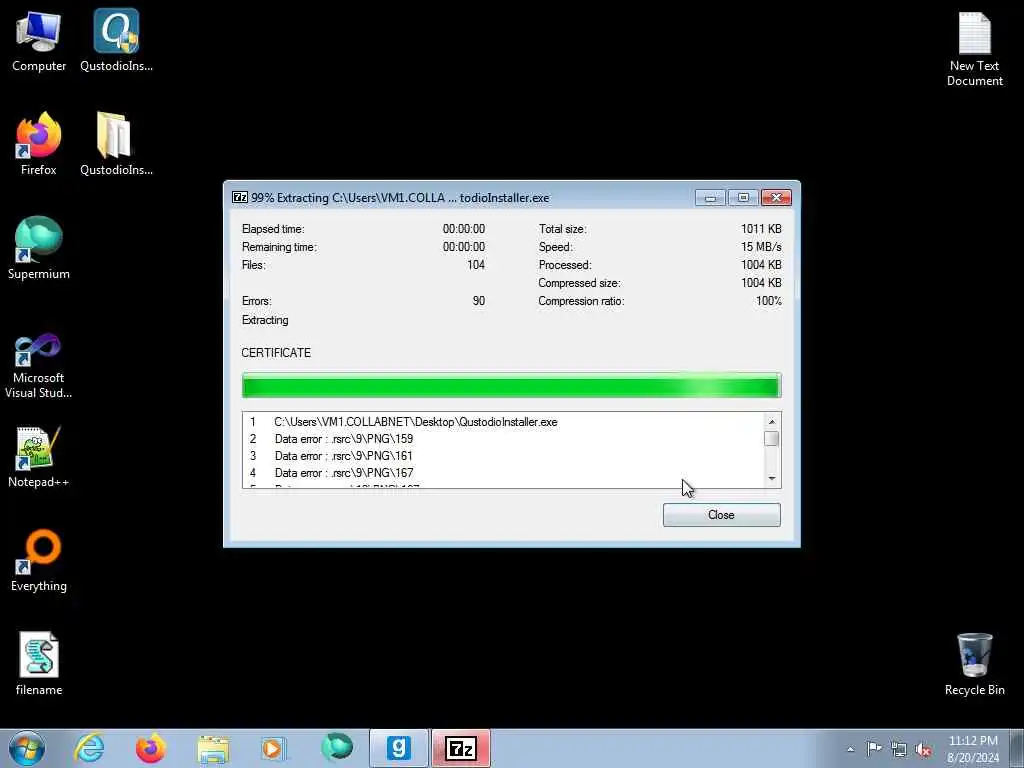Open Supermium from the taskbar
The width and height of the screenshot is (1024, 768).
coord(337,748)
